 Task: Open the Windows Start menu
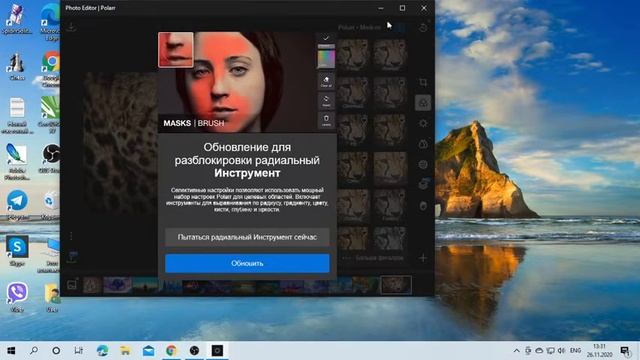point(11,351)
